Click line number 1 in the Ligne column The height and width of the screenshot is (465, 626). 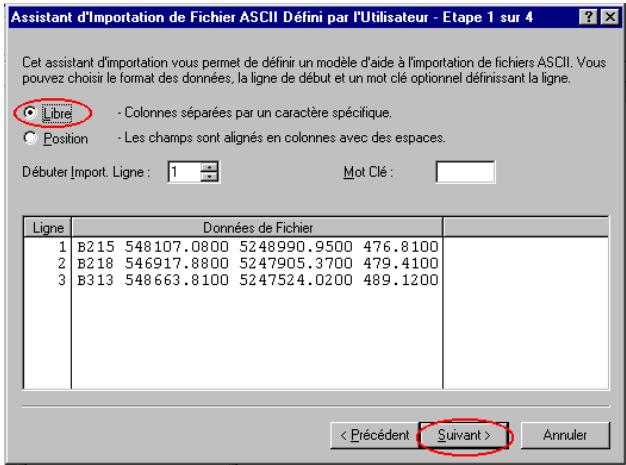(x=62, y=247)
